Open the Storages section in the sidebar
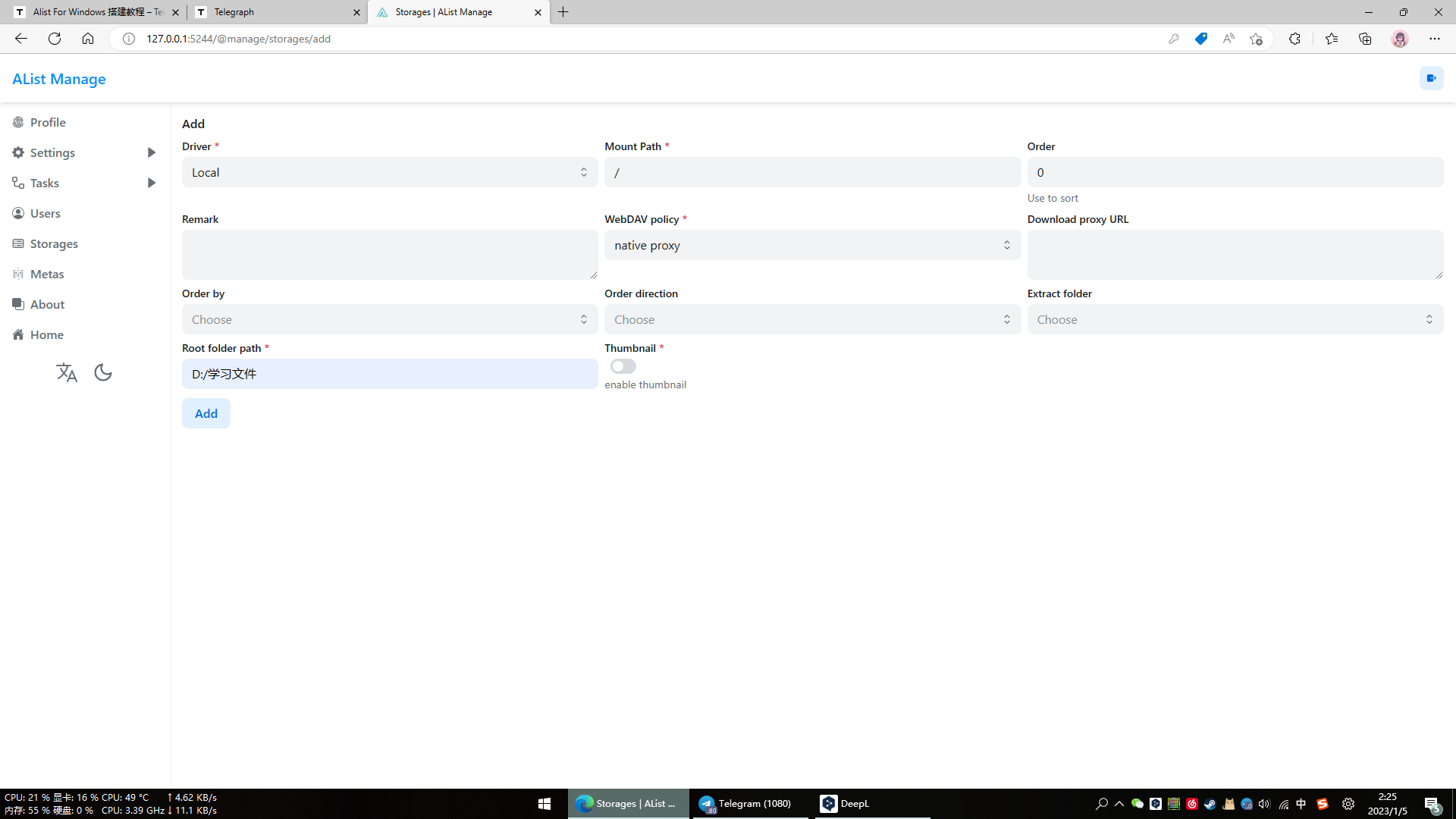The height and width of the screenshot is (819, 1456). (54, 243)
